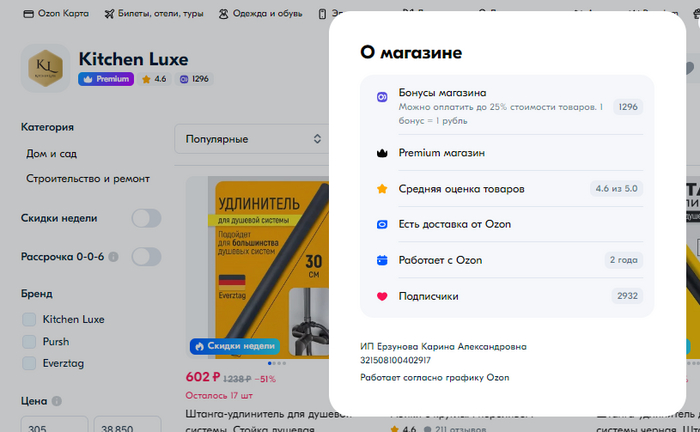The width and height of the screenshot is (700, 432).
Task: Click the 2932 subscribers count
Action: click(627, 296)
